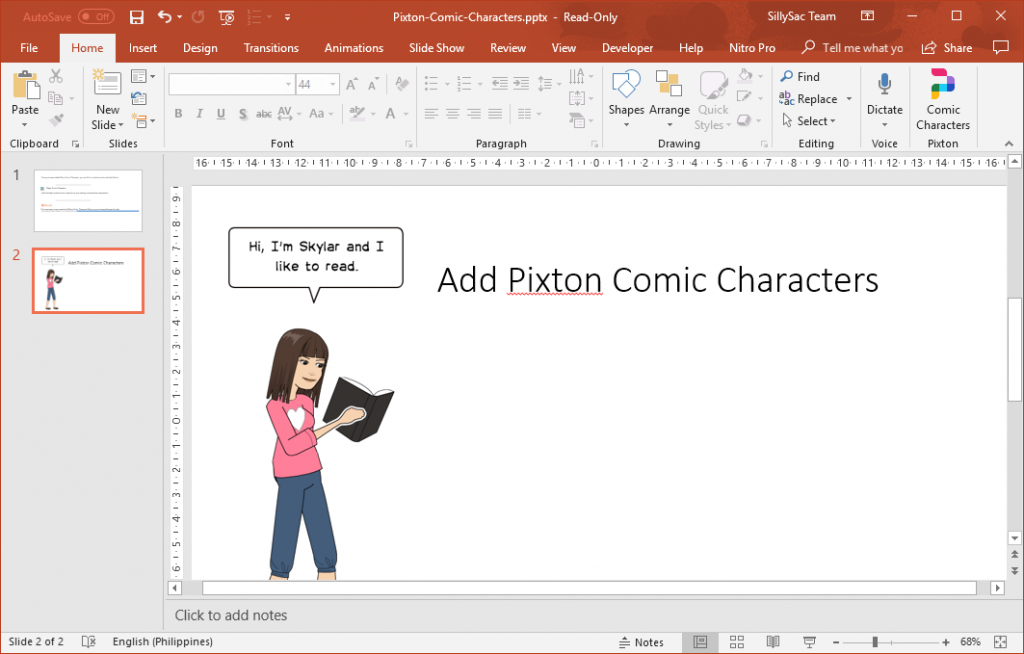Switch to the Insert tab

[x=142, y=47]
